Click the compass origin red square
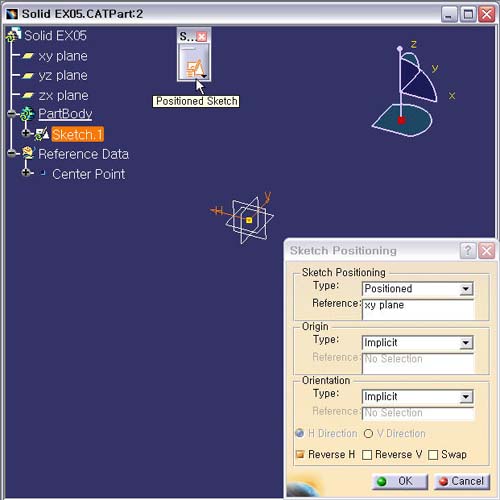The image size is (500, 500). coord(401,120)
